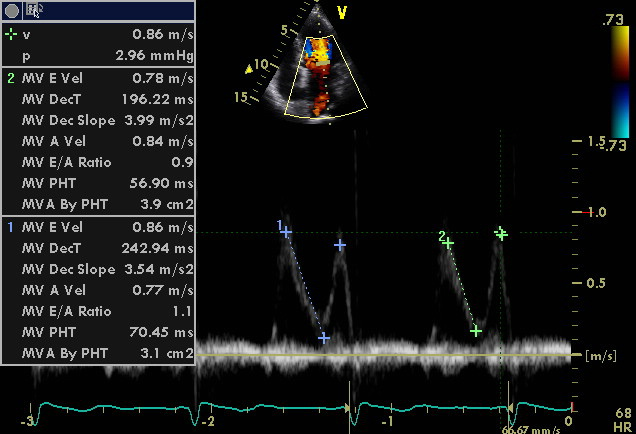
Task: Select green caliper marker labeled 2 on E peak
Action: click(x=449, y=243)
